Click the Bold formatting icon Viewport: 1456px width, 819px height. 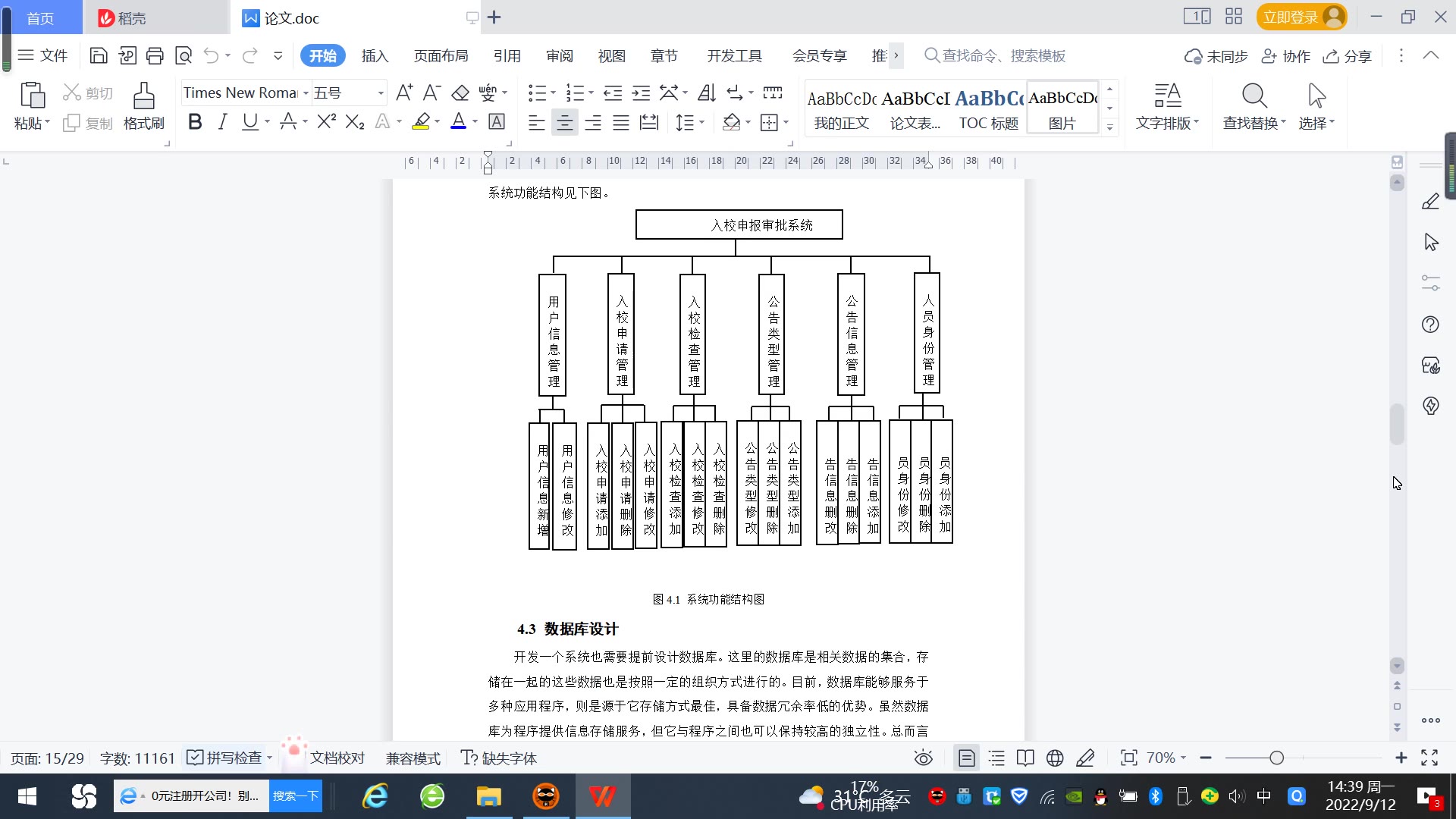tap(195, 122)
